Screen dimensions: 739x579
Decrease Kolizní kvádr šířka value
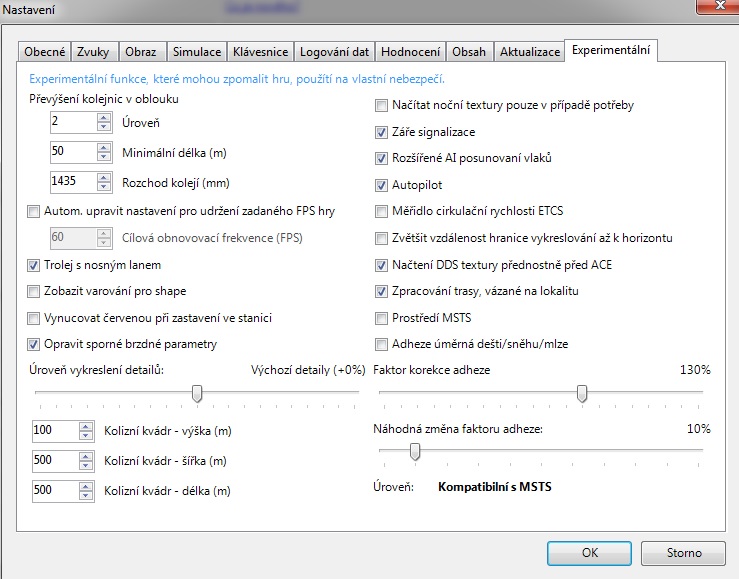85,466
